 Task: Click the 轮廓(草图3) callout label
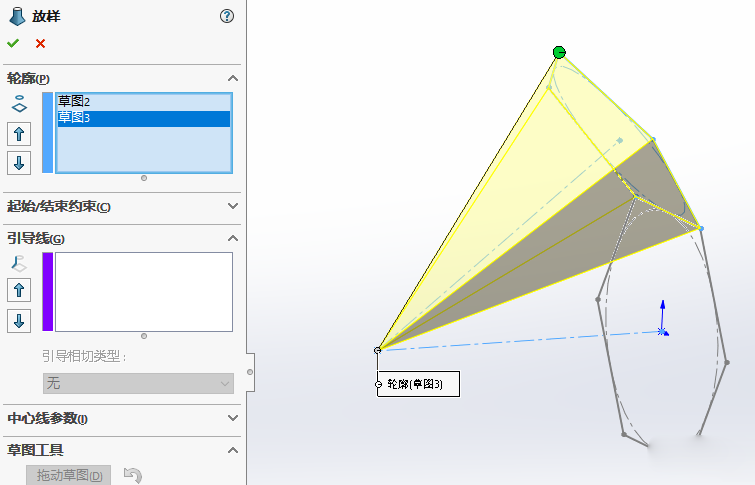(417, 384)
